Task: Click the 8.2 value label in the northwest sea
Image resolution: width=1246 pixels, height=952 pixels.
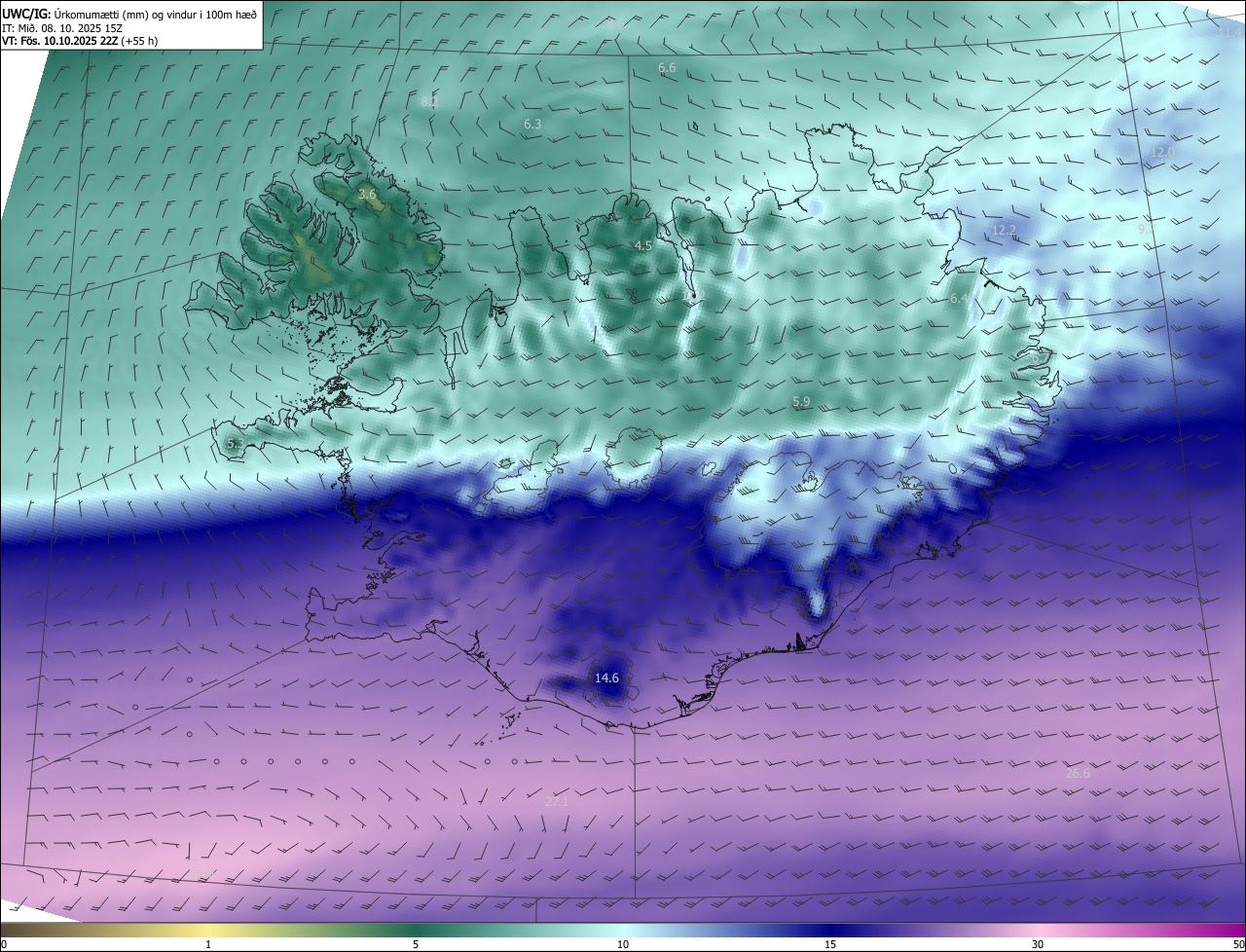Action: [429, 102]
